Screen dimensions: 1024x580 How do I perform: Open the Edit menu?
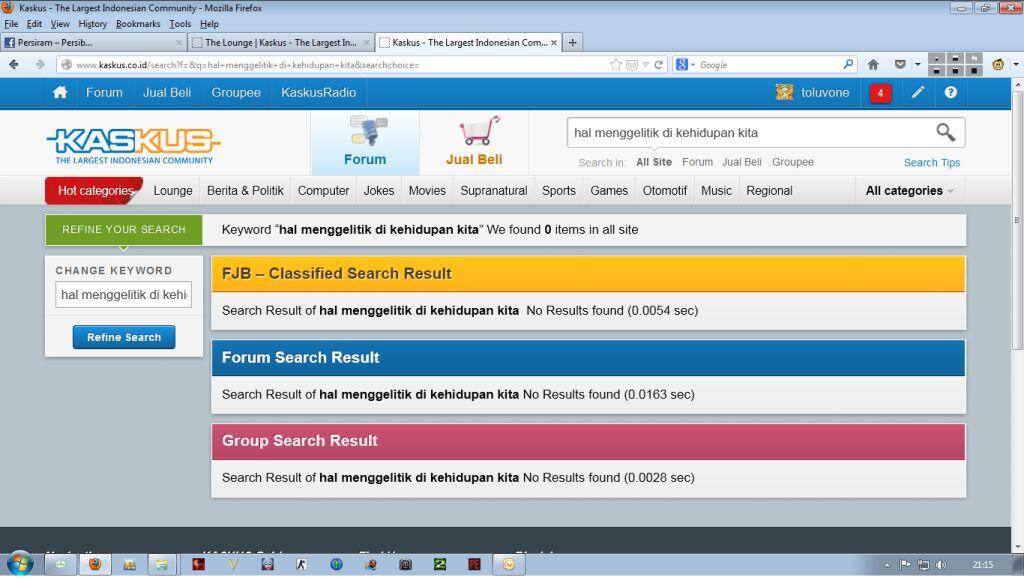click(34, 24)
